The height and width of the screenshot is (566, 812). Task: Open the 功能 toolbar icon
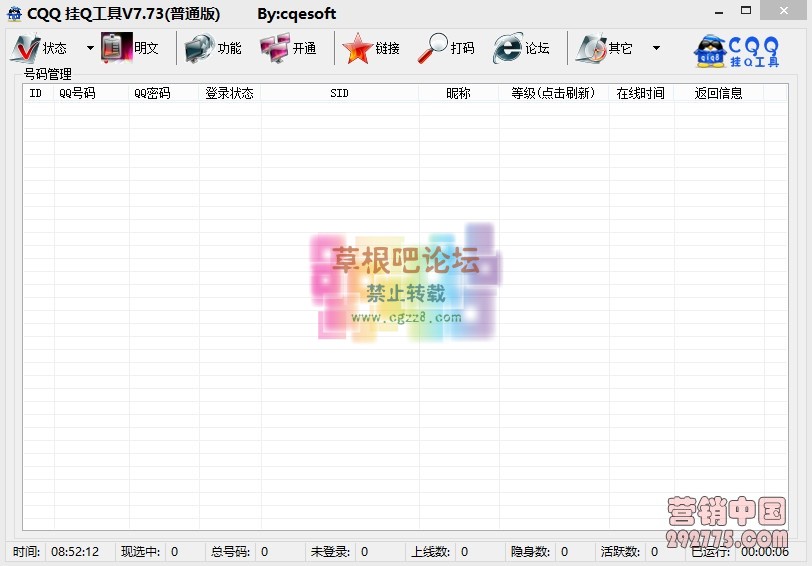(199, 48)
